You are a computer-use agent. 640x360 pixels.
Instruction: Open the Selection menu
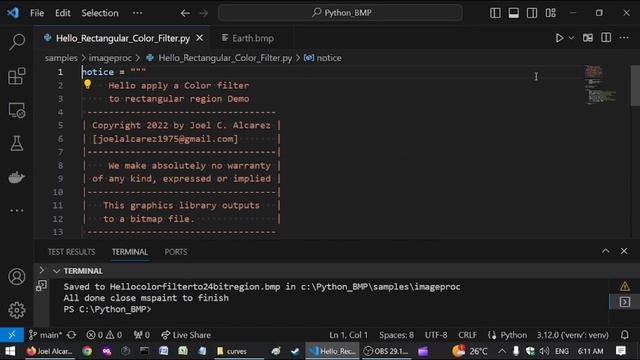[100, 13]
